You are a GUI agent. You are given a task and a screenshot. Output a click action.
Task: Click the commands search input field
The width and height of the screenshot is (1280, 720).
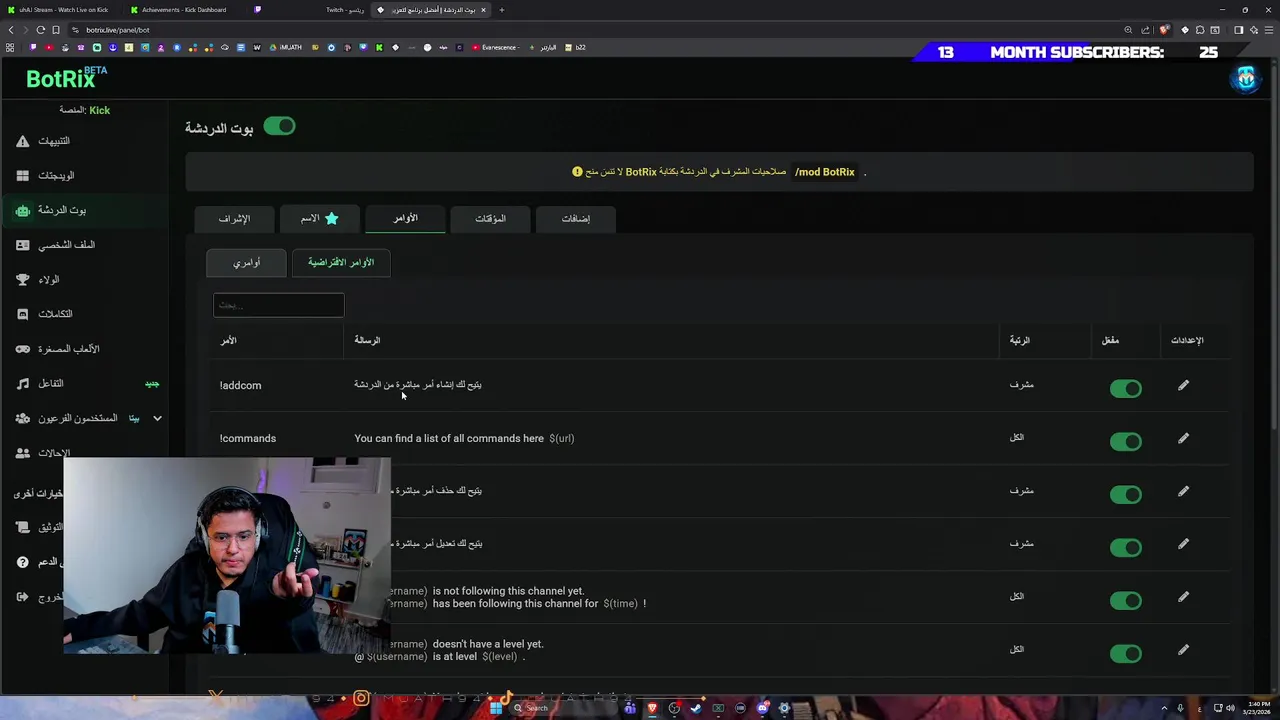point(278,305)
